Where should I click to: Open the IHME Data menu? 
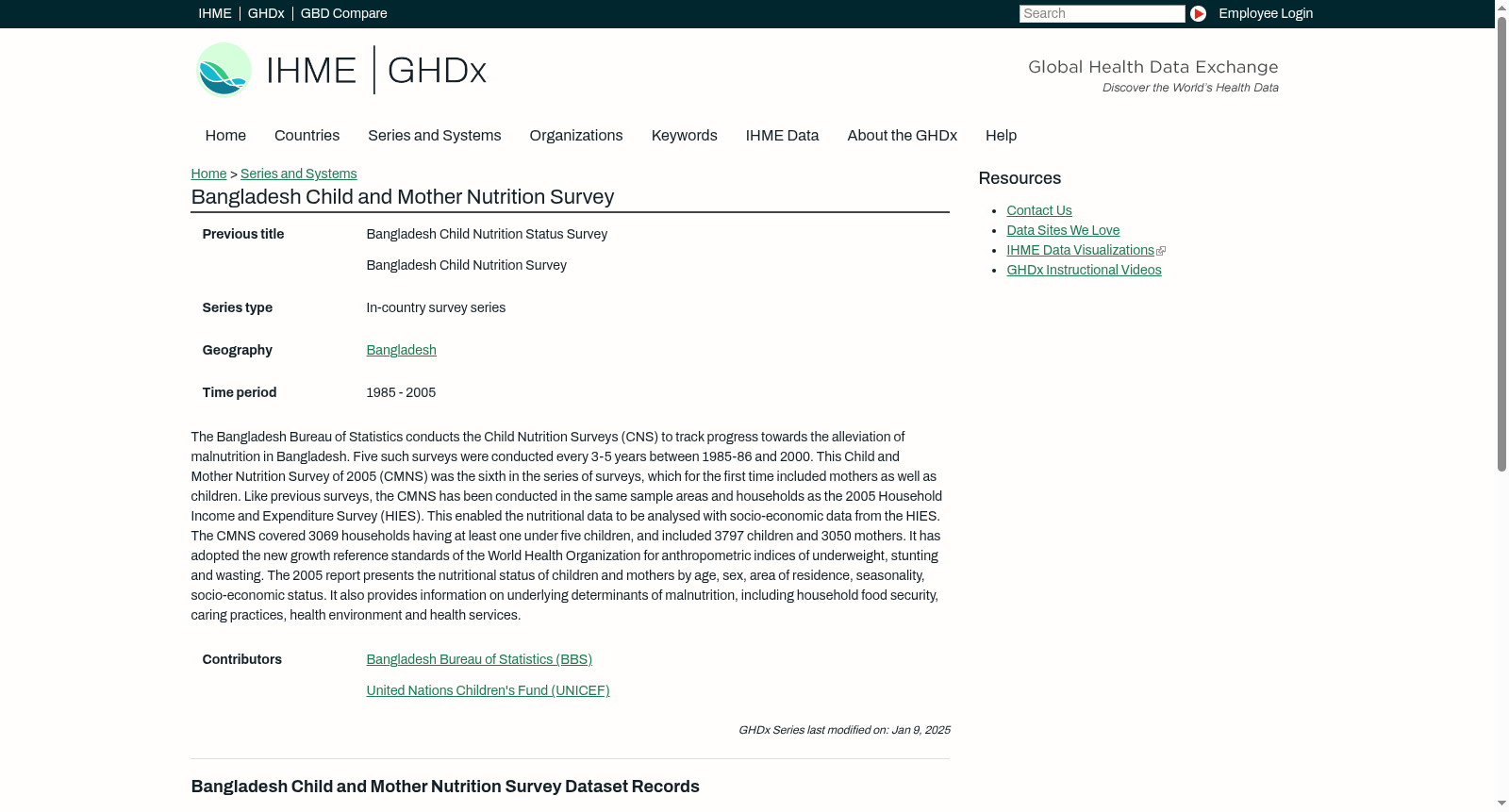pyautogui.click(x=782, y=136)
